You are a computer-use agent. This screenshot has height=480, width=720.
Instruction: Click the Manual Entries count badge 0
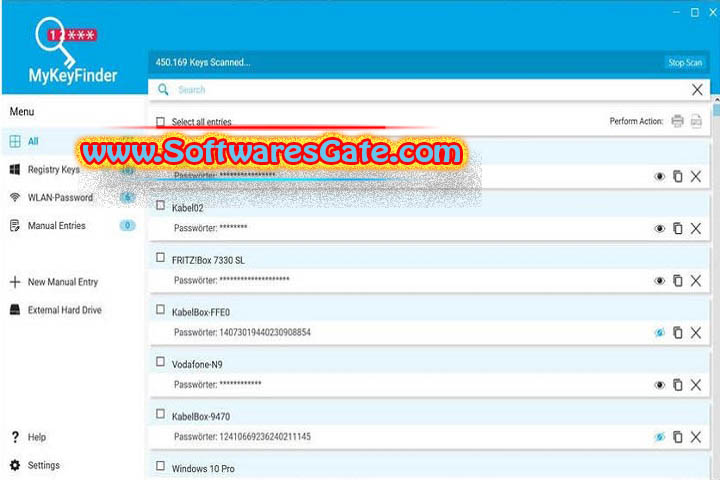tap(127, 226)
